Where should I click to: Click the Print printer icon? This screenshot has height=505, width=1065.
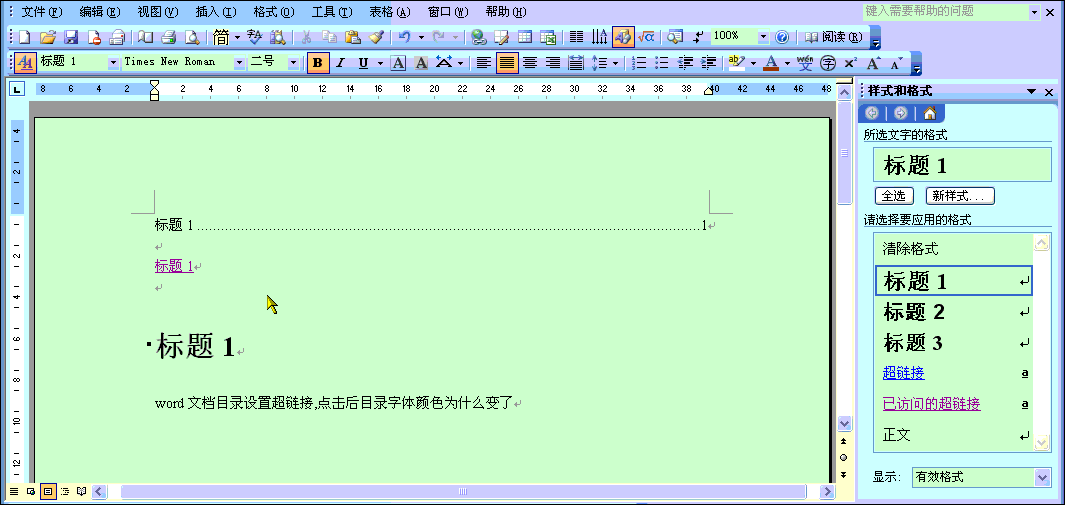tap(168, 37)
